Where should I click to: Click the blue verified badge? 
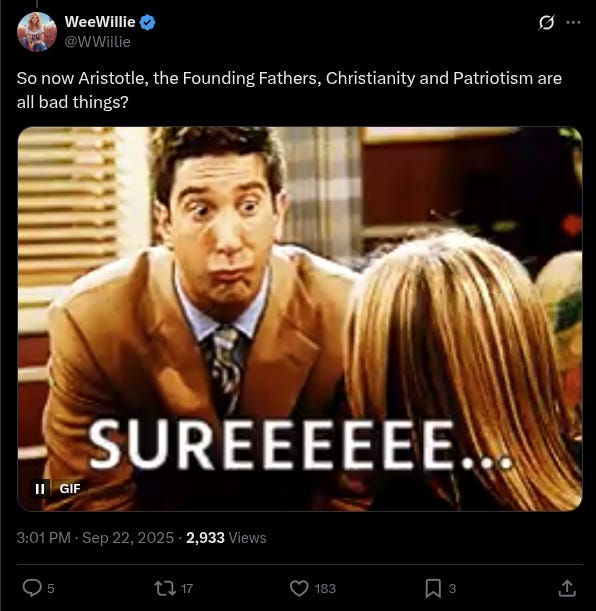148,22
